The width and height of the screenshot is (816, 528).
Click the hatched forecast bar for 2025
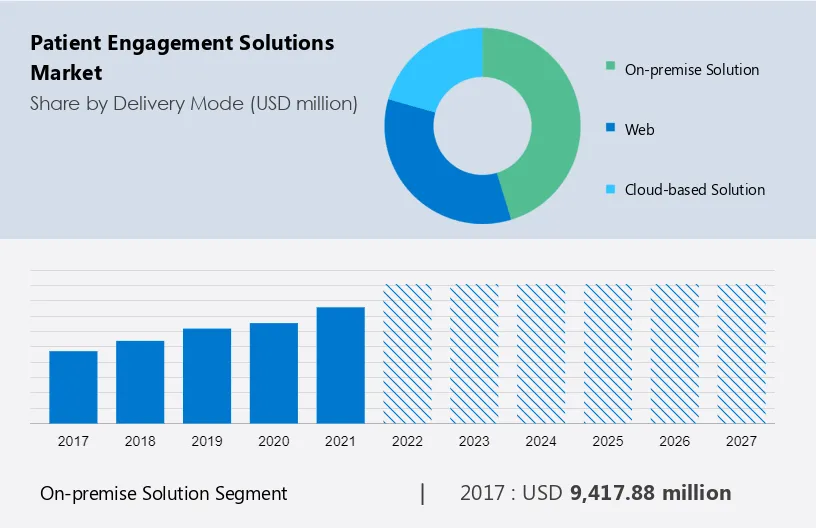coord(608,354)
